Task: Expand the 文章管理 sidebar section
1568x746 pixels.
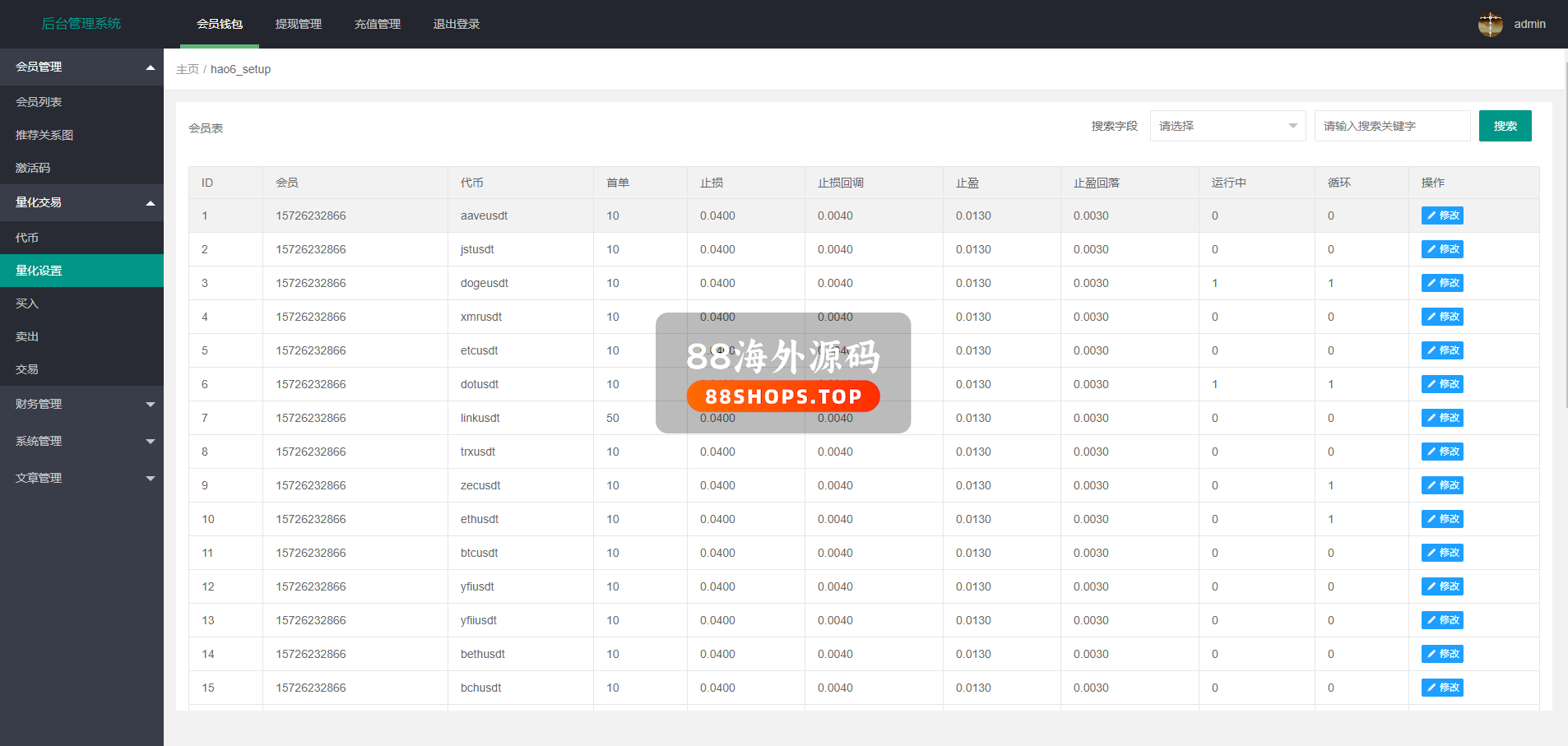Action: click(x=81, y=478)
